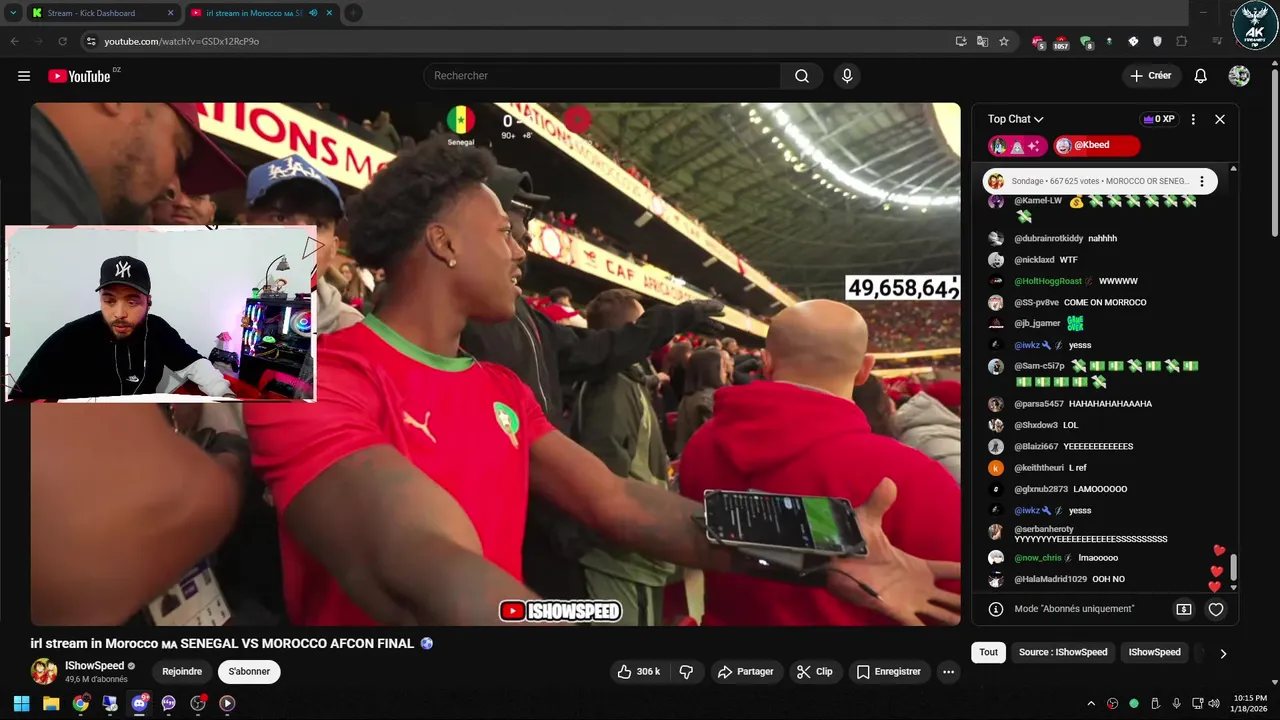This screenshot has height=720, width=1280.
Task: Click the @Kbeed pinned red chip
Action: (1096, 146)
